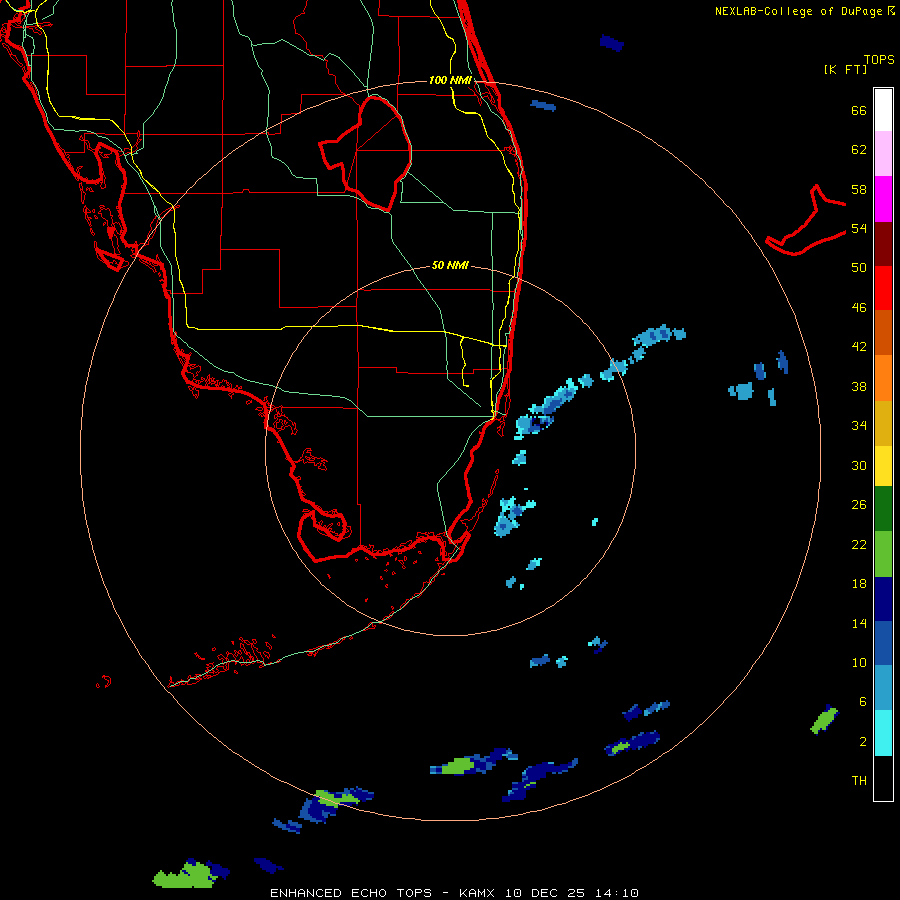Click the 58 value on the scale

point(859,189)
